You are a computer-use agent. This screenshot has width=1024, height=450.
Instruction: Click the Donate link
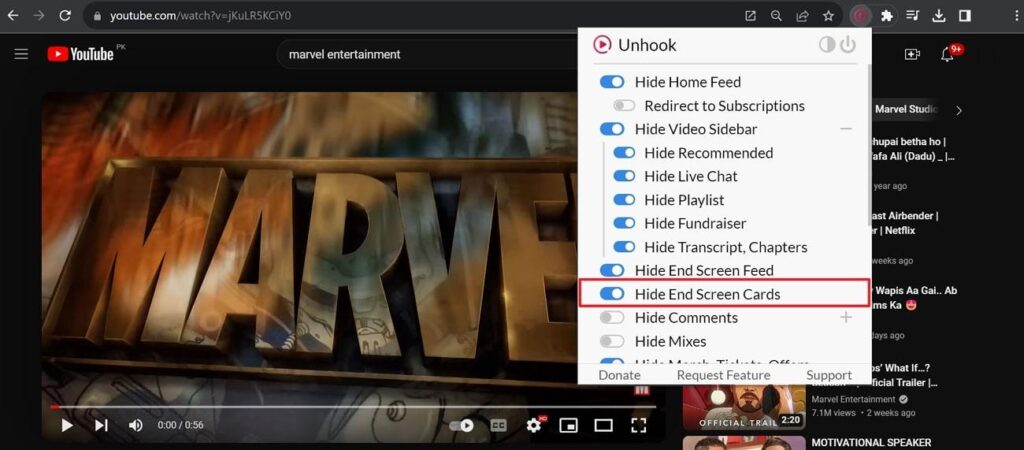619,375
